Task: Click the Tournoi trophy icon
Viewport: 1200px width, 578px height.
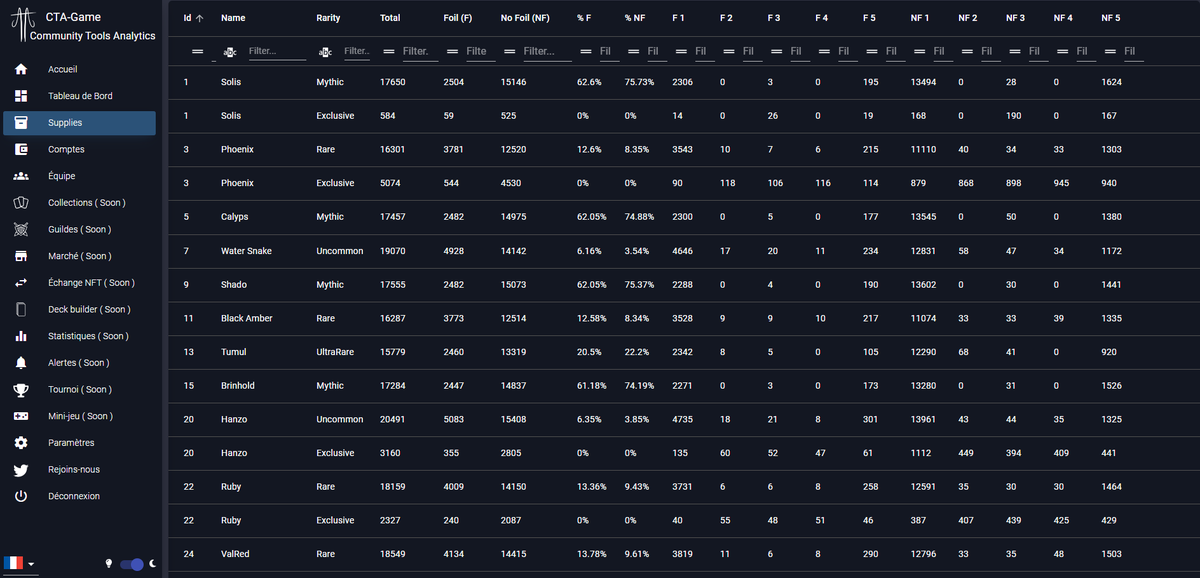Action: tap(21, 389)
